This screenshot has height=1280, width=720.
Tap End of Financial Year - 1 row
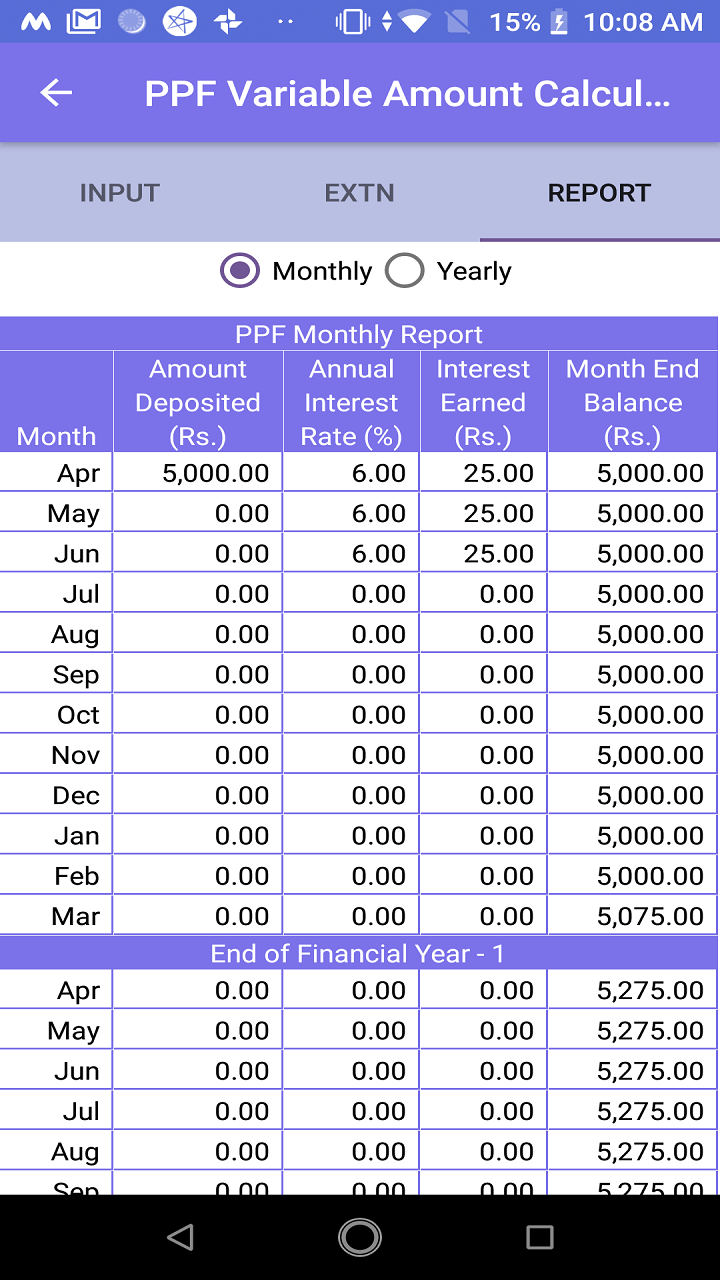[x=359, y=953]
